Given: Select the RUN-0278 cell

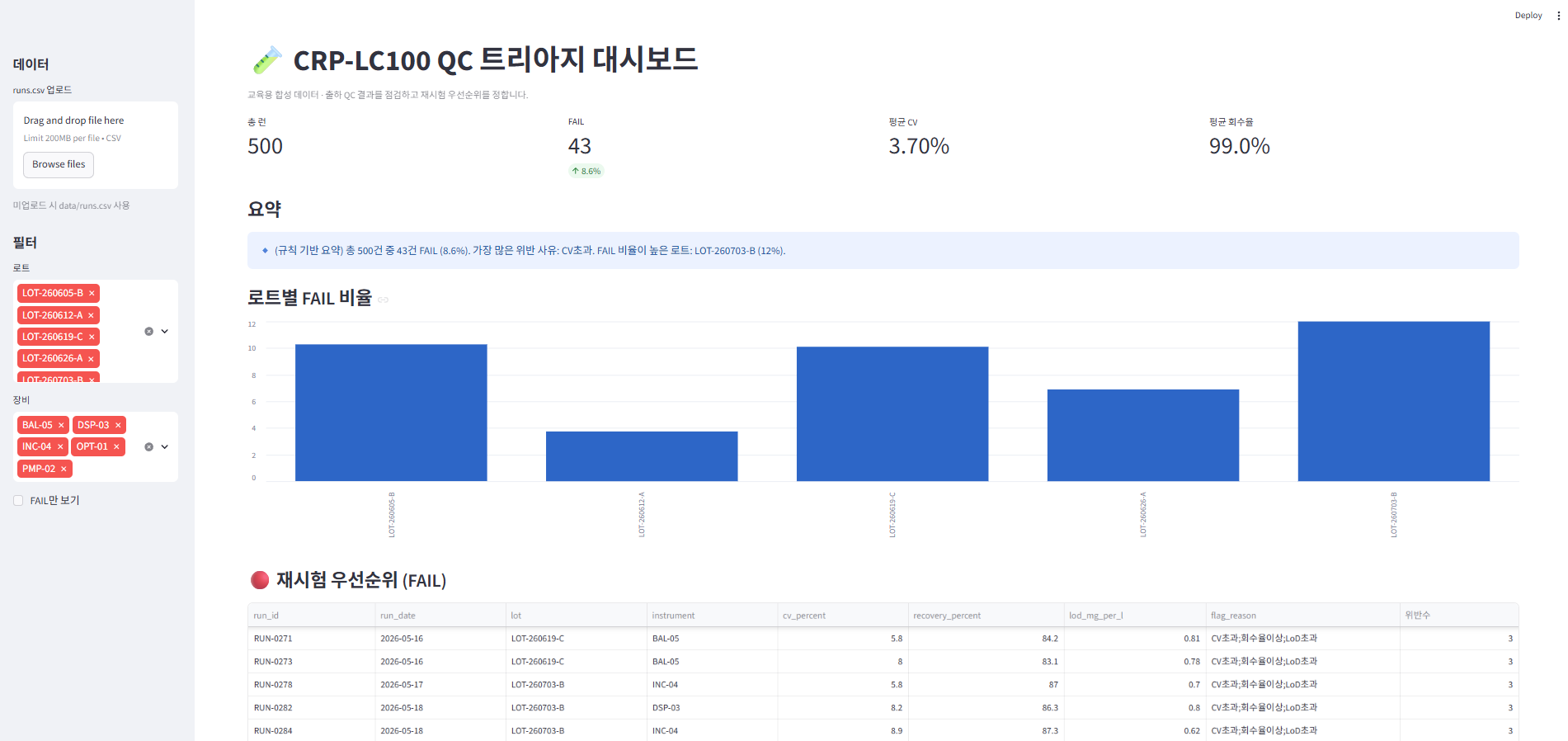Looking at the screenshot, I should pos(311,685).
